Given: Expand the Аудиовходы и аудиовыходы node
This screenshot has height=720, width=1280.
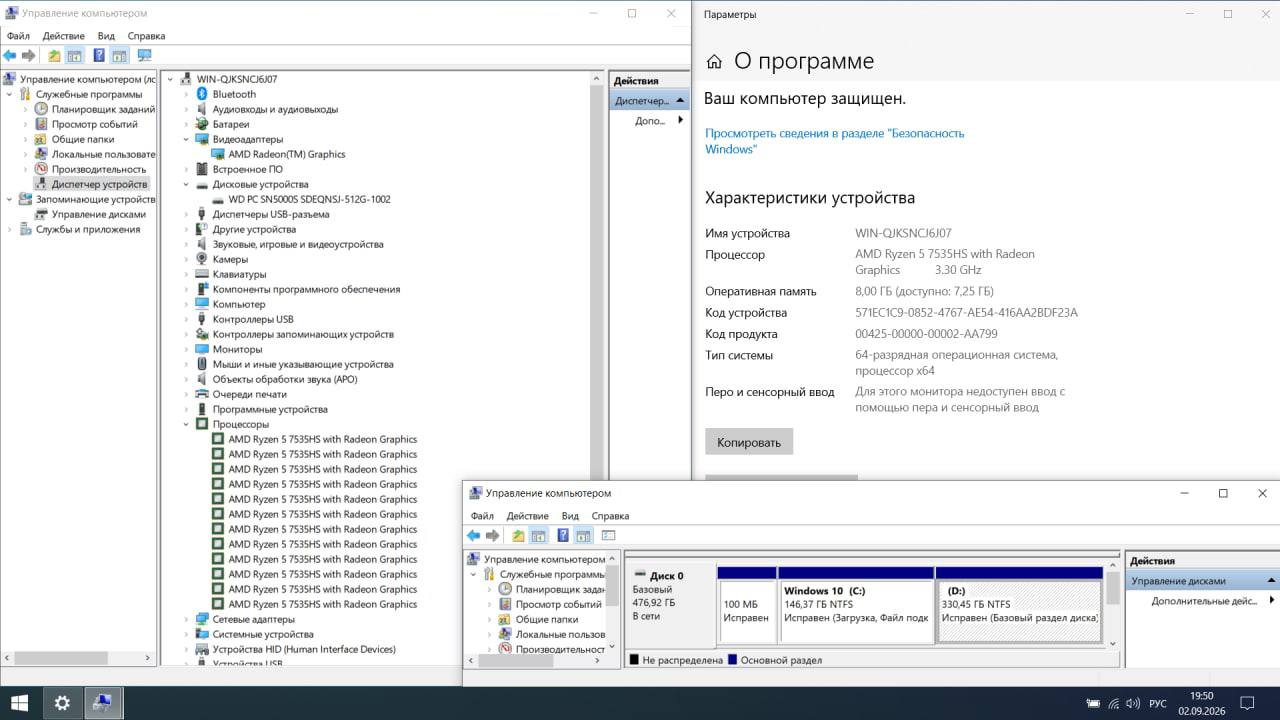Looking at the screenshot, I should [x=186, y=109].
